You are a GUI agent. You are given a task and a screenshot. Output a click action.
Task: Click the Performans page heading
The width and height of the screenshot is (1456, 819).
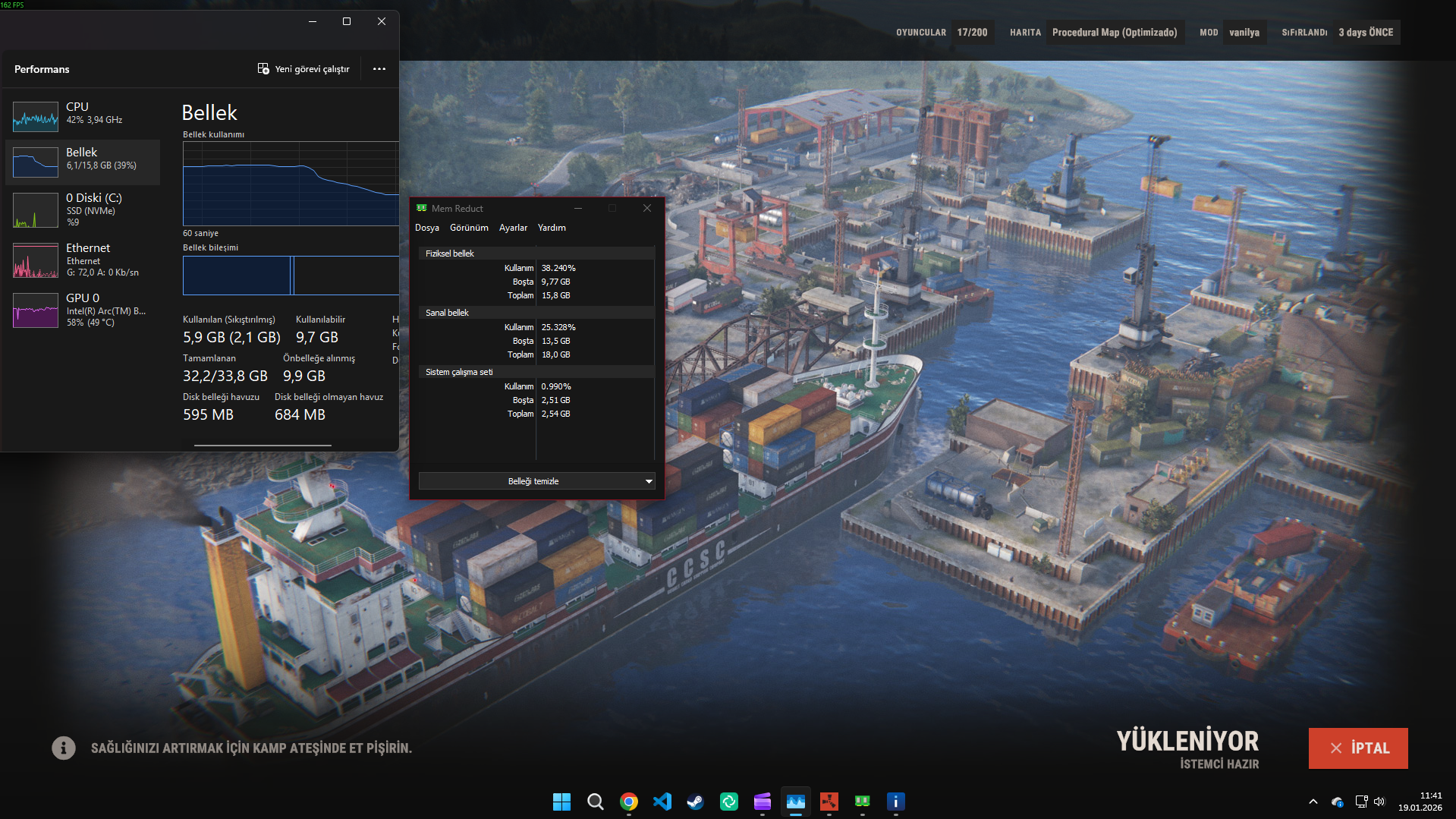[x=42, y=69]
